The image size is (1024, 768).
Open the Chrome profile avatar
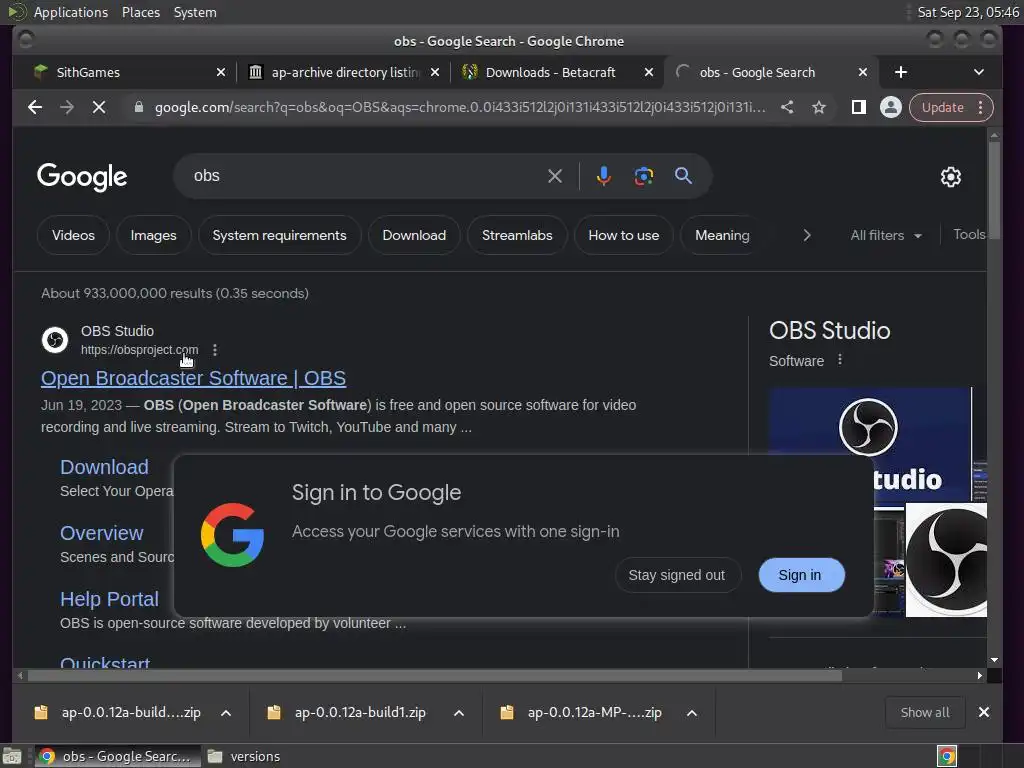890,107
